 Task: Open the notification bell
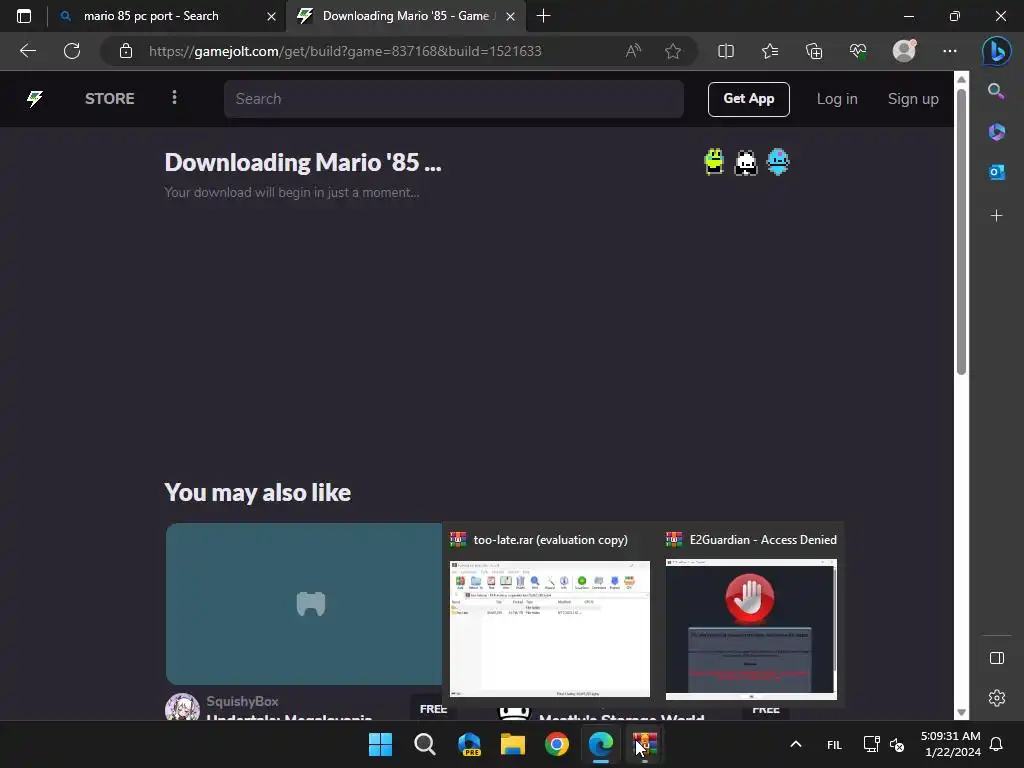pyautogui.click(x=996, y=744)
